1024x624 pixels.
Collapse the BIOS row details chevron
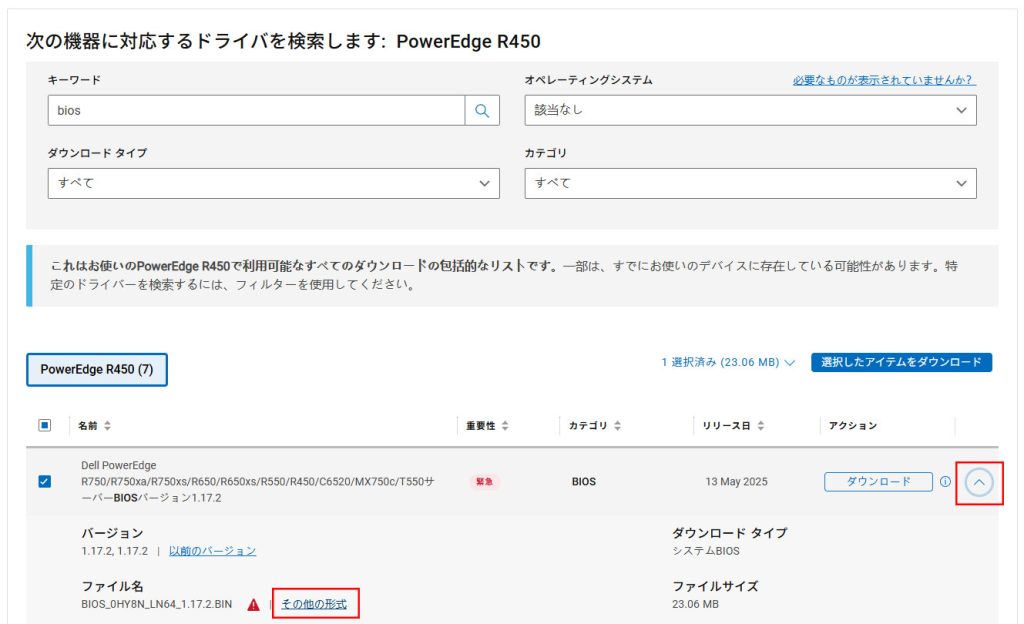979,482
